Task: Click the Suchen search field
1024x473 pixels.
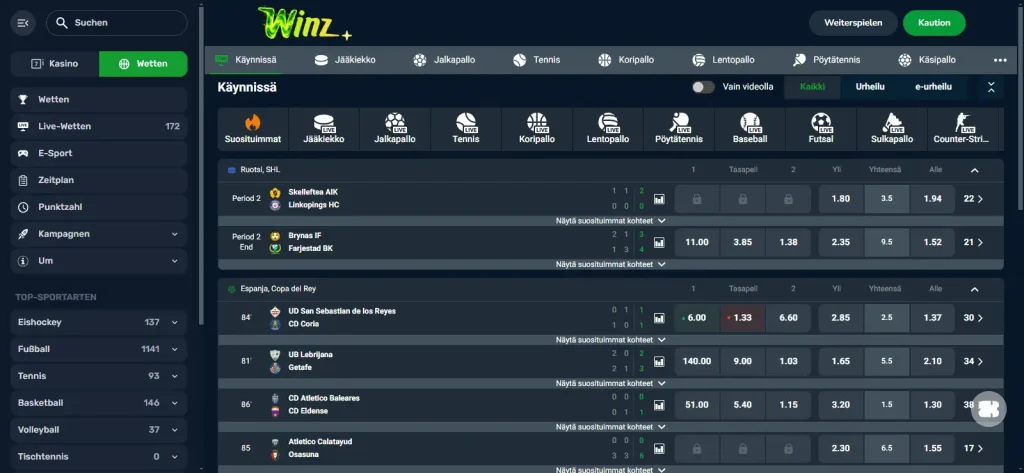Action: tap(117, 23)
